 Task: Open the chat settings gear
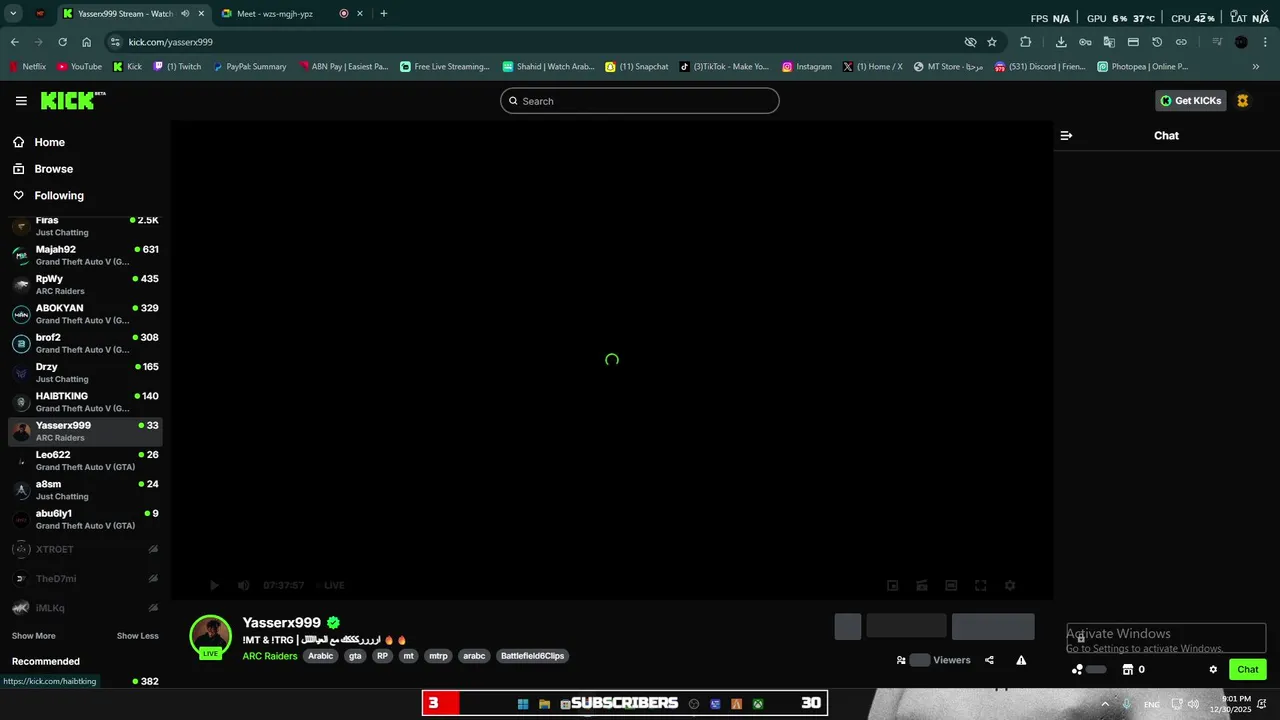[x=1213, y=669]
